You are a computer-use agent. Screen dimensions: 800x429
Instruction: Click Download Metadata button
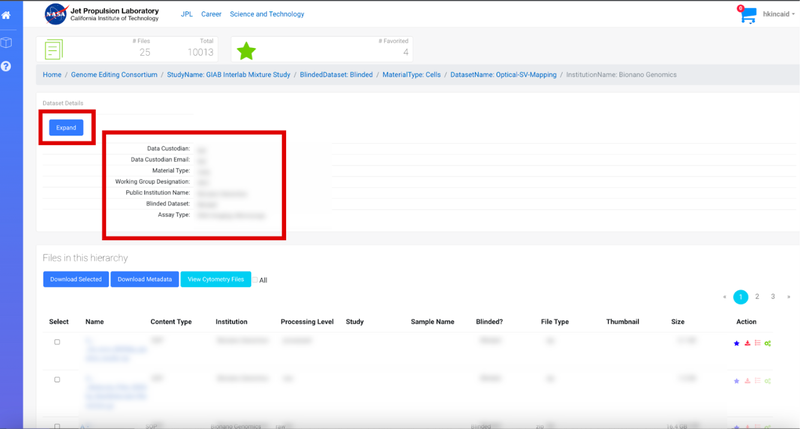click(x=145, y=280)
